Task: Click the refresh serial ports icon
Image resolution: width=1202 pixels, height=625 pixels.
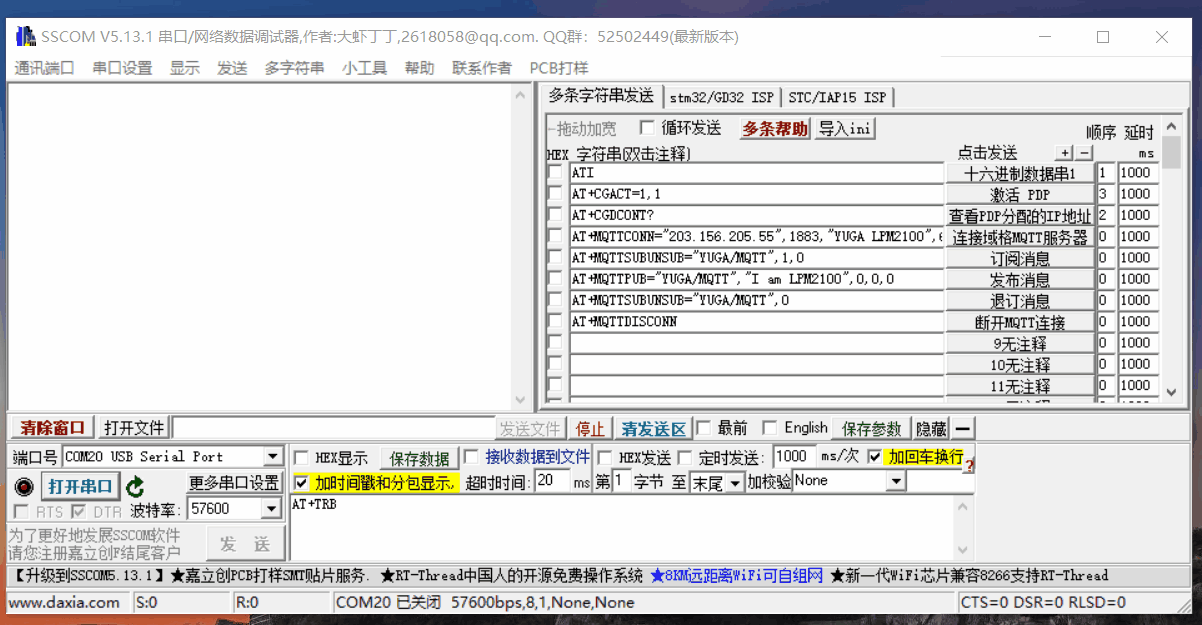Action: click(x=136, y=487)
